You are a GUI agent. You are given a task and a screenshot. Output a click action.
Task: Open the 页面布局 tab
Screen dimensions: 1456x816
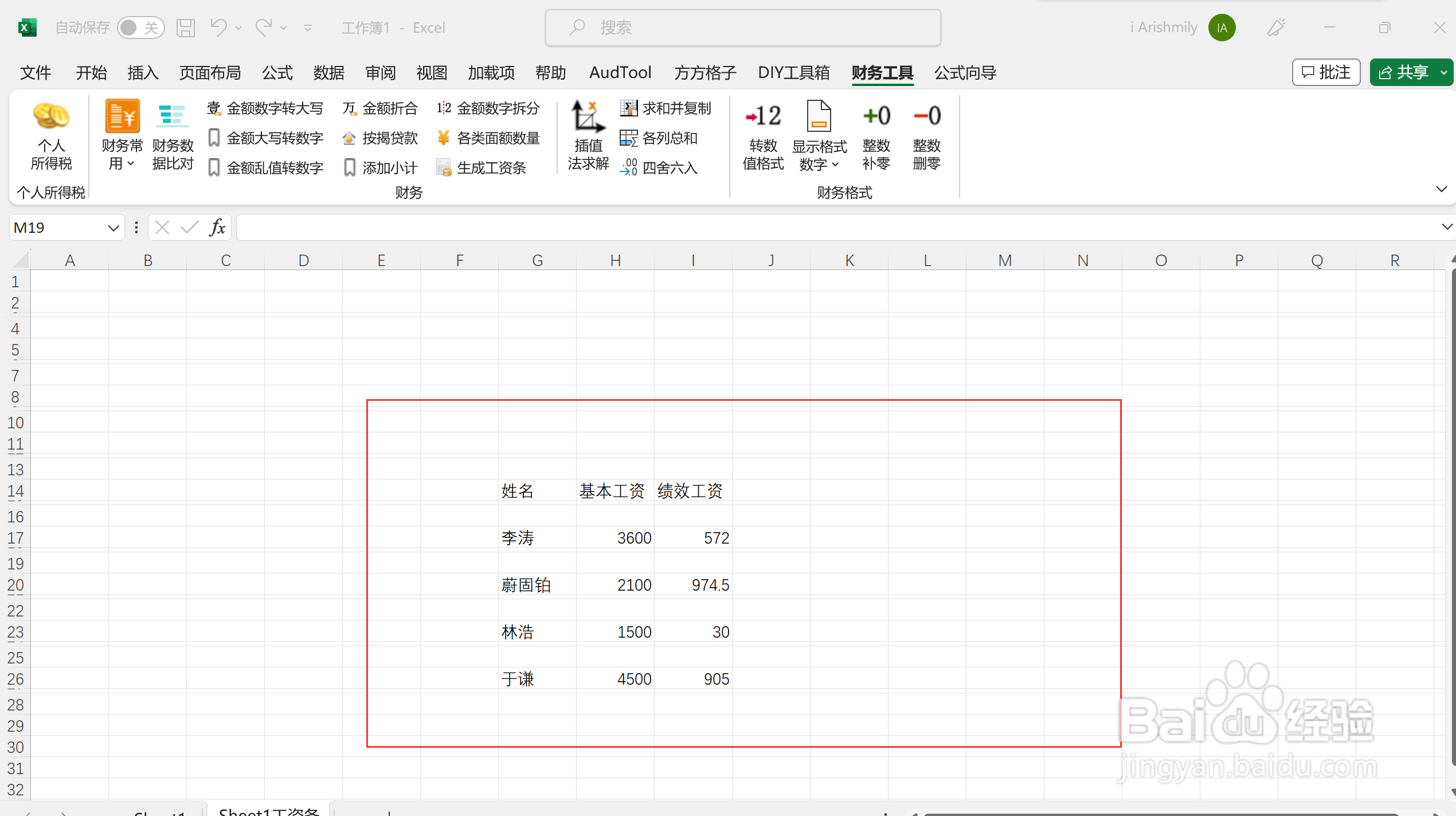point(210,73)
